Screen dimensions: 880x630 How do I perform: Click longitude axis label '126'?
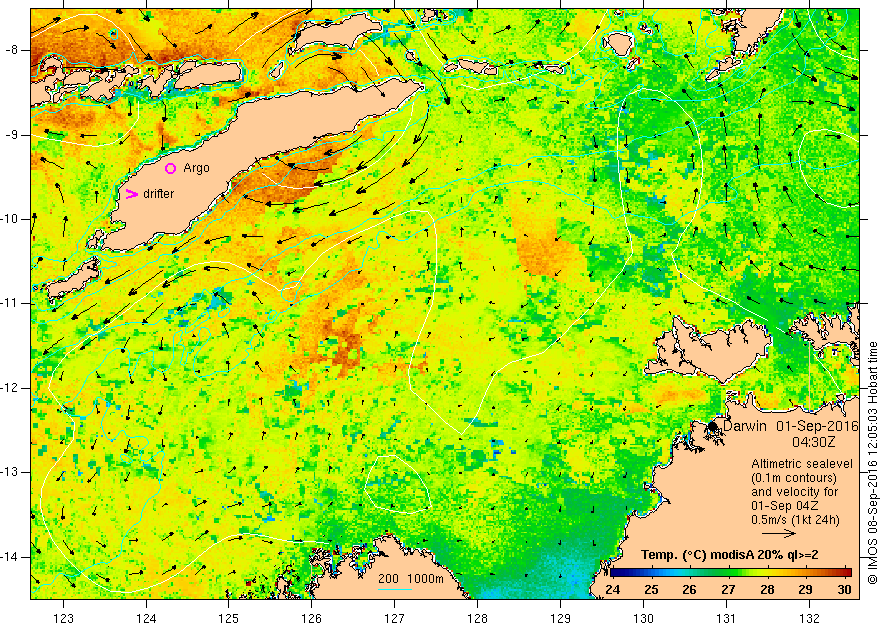coord(311,618)
